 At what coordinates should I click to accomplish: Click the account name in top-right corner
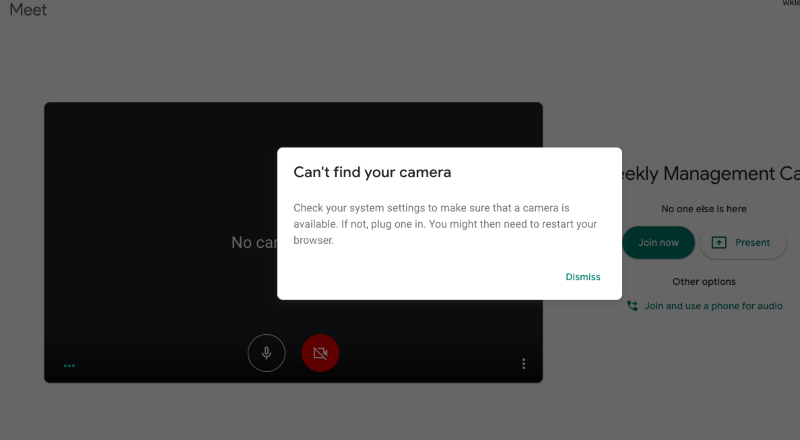[x=790, y=4]
